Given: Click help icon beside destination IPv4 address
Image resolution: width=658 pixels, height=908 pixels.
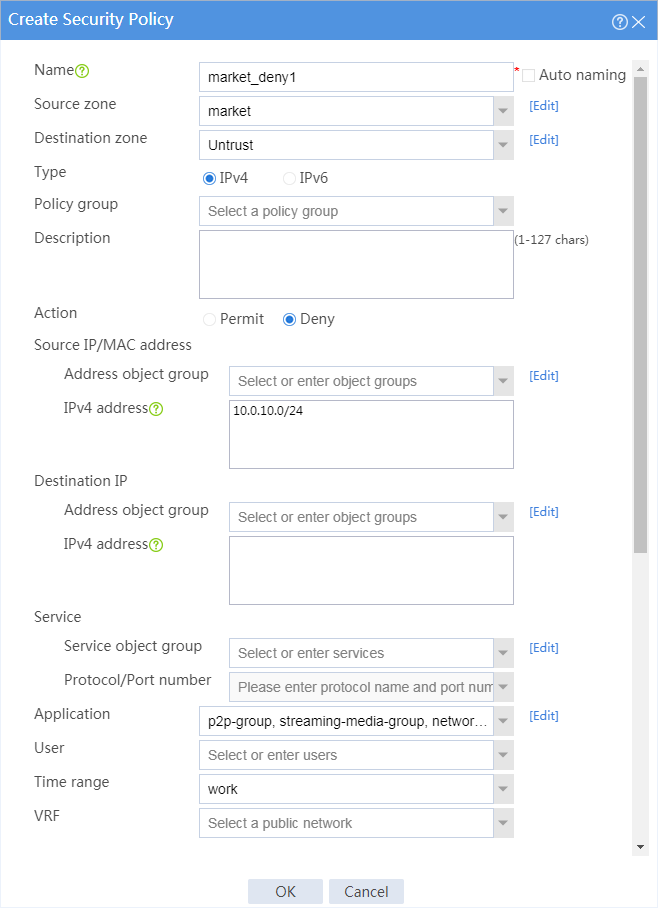Looking at the screenshot, I should pyautogui.click(x=156, y=545).
